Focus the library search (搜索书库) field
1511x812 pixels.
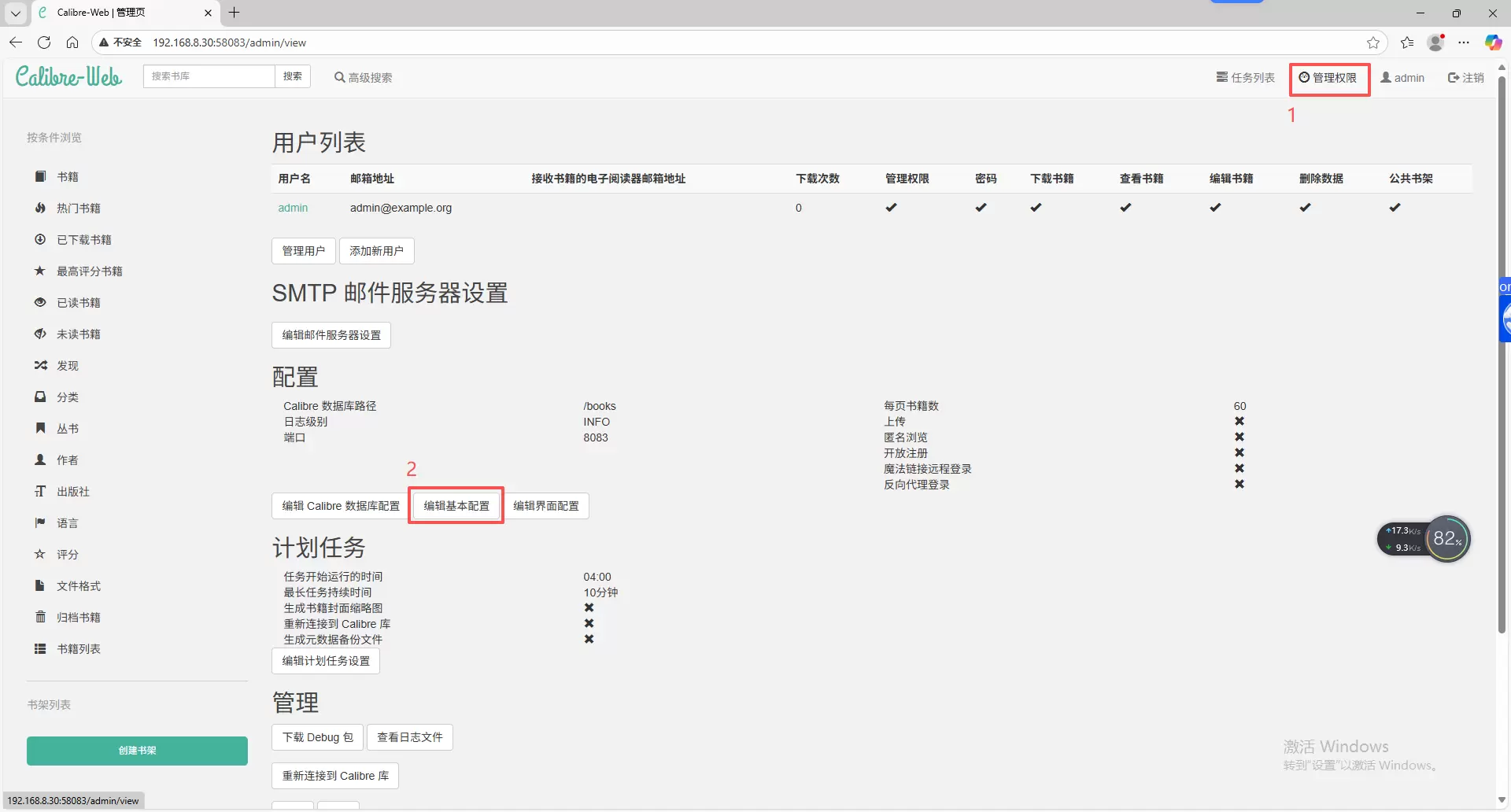pos(209,76)
